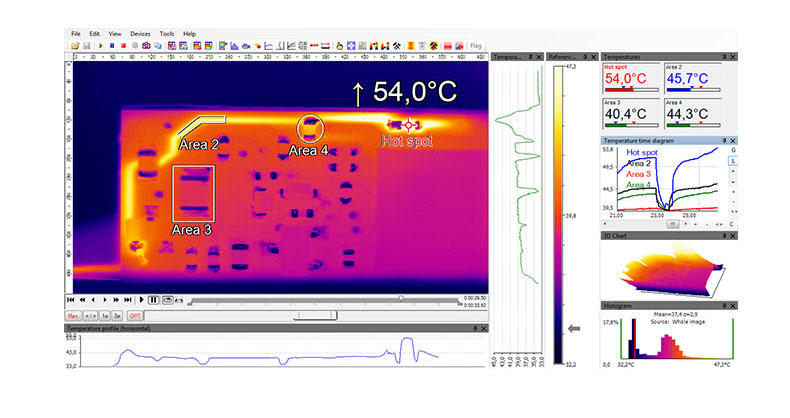Viewport: 790px width, 418px height.
Task: Click the Hot spot legend label in the time diagram
Action: 642,153
